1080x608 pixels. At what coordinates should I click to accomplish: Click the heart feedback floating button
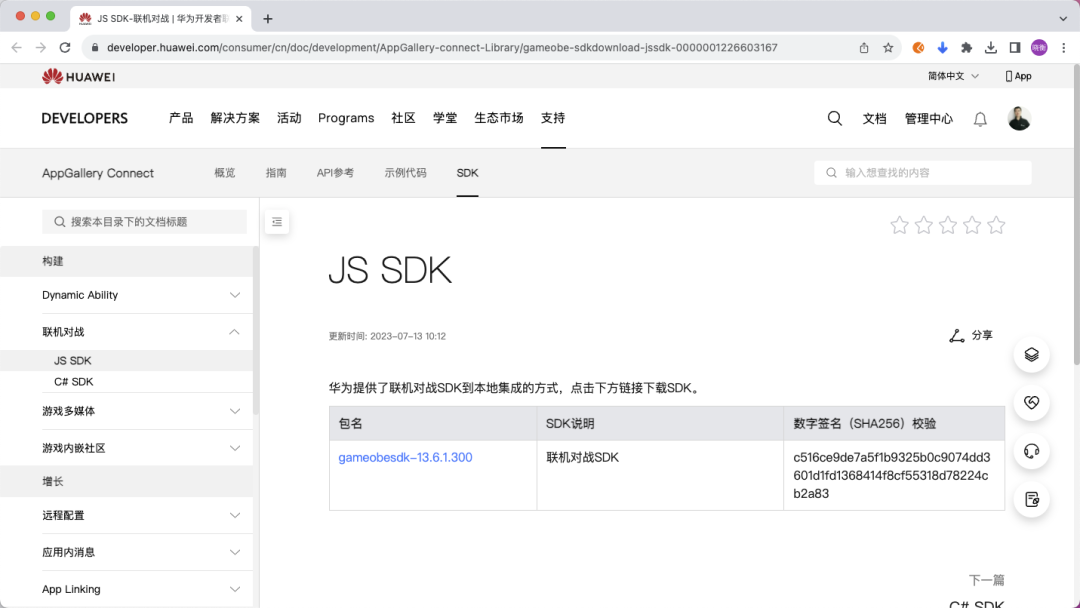point(1031,403)
